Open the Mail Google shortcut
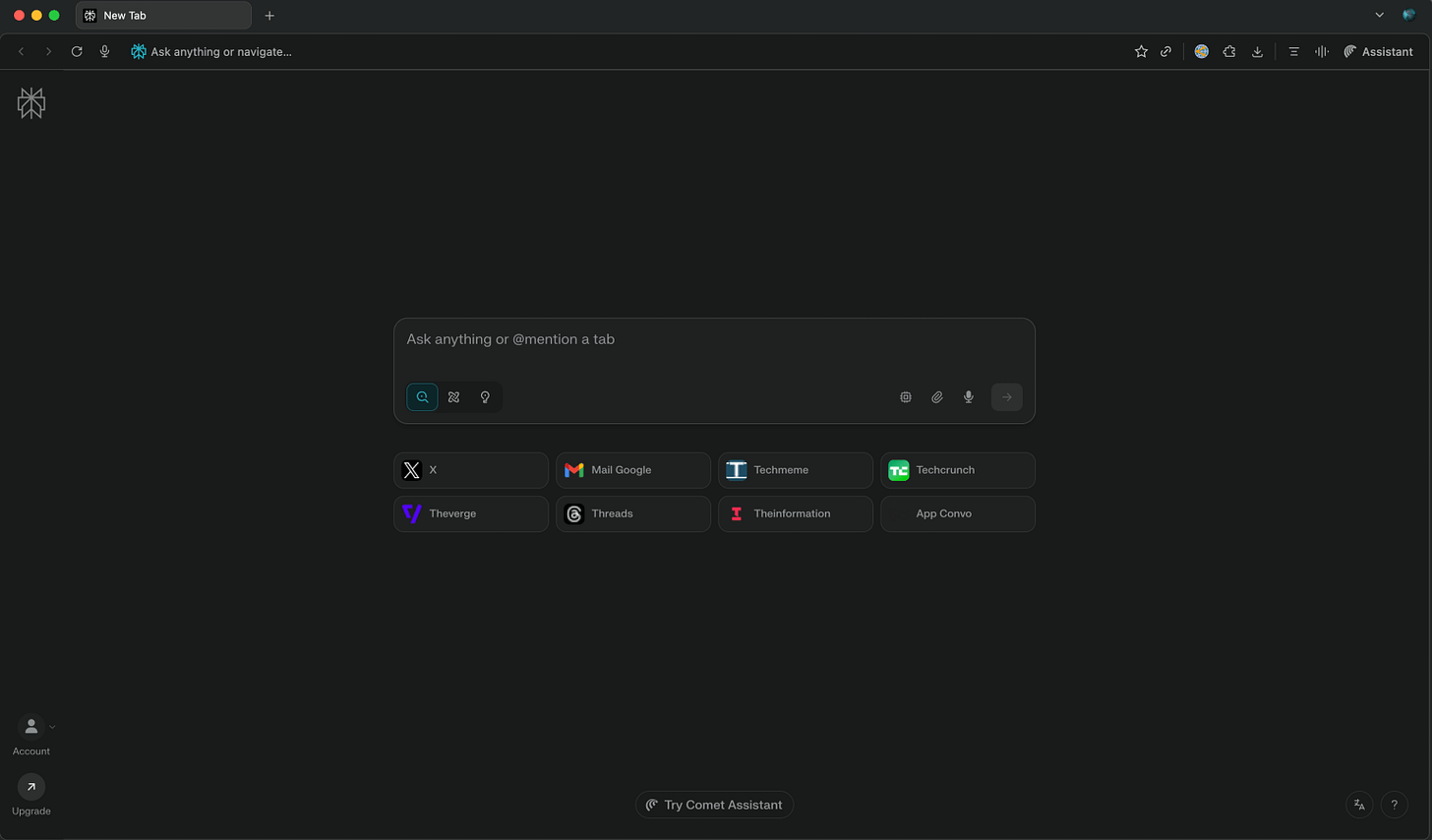Image resolution: width=1432 pixels, height=840 pixels. point(633,470)
